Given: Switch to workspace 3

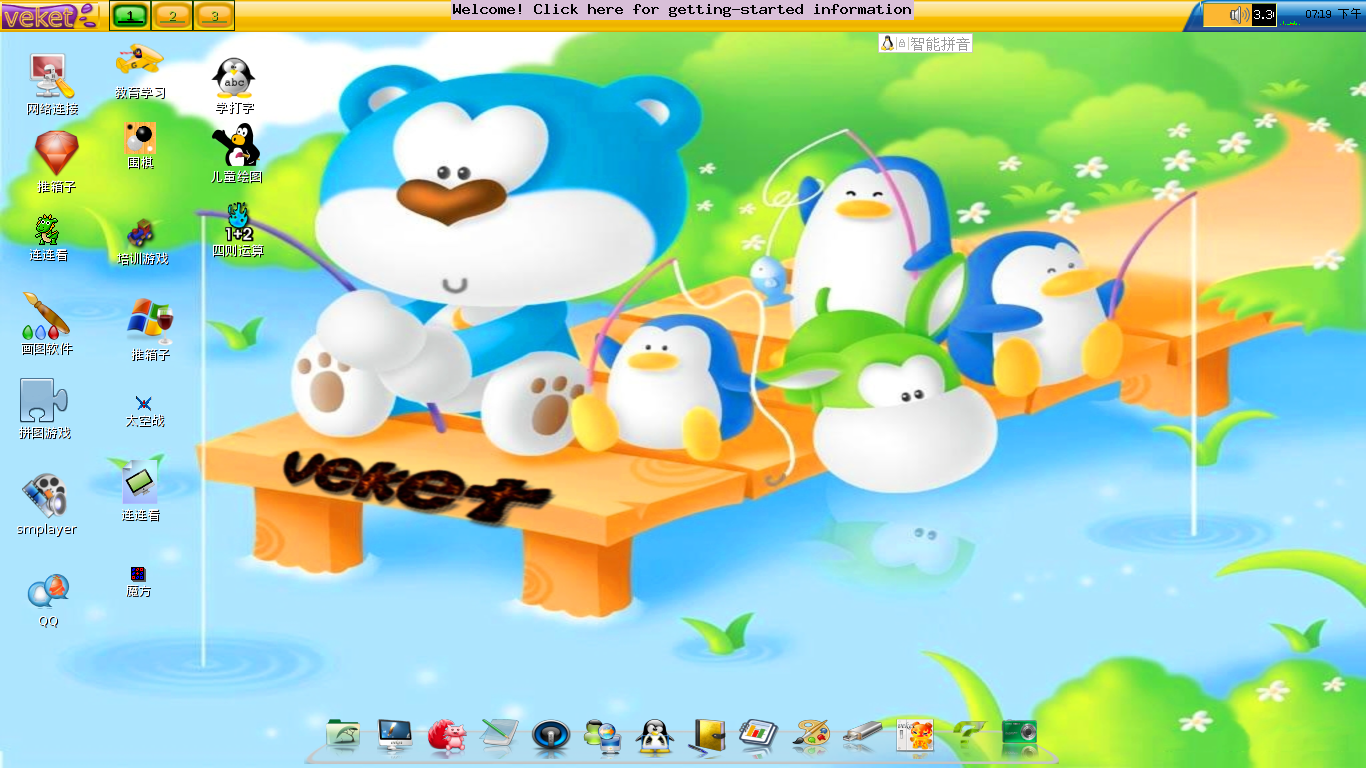Looking at the screenshot, I should point(214,16).
